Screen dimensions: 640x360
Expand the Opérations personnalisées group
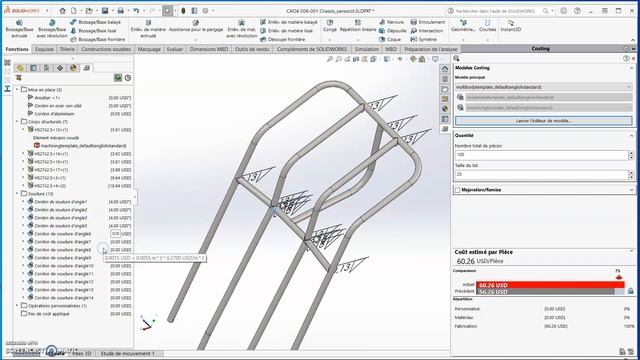coord(17,306)
